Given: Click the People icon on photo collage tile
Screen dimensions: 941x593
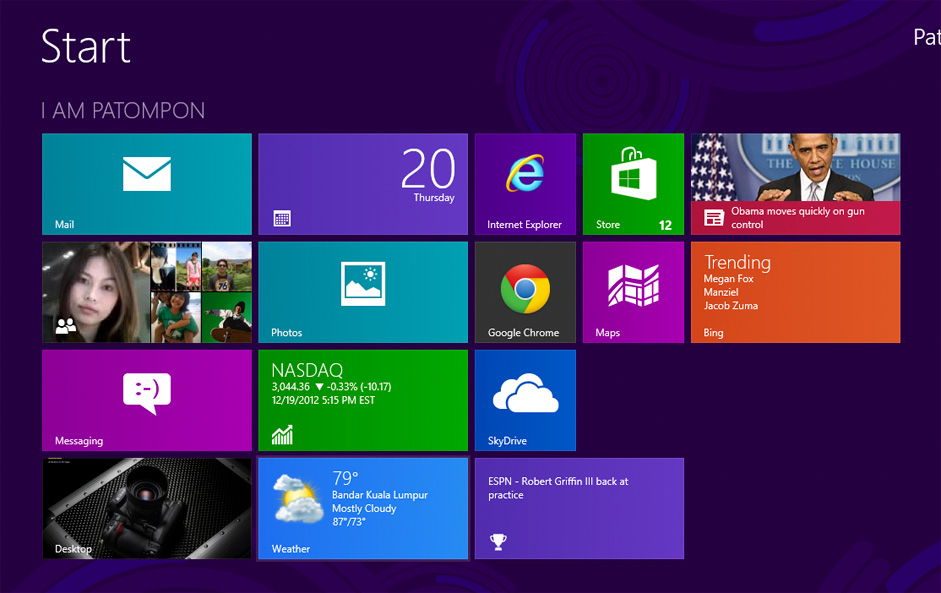Looking at the screenshot, I should (x=65, y=325).
